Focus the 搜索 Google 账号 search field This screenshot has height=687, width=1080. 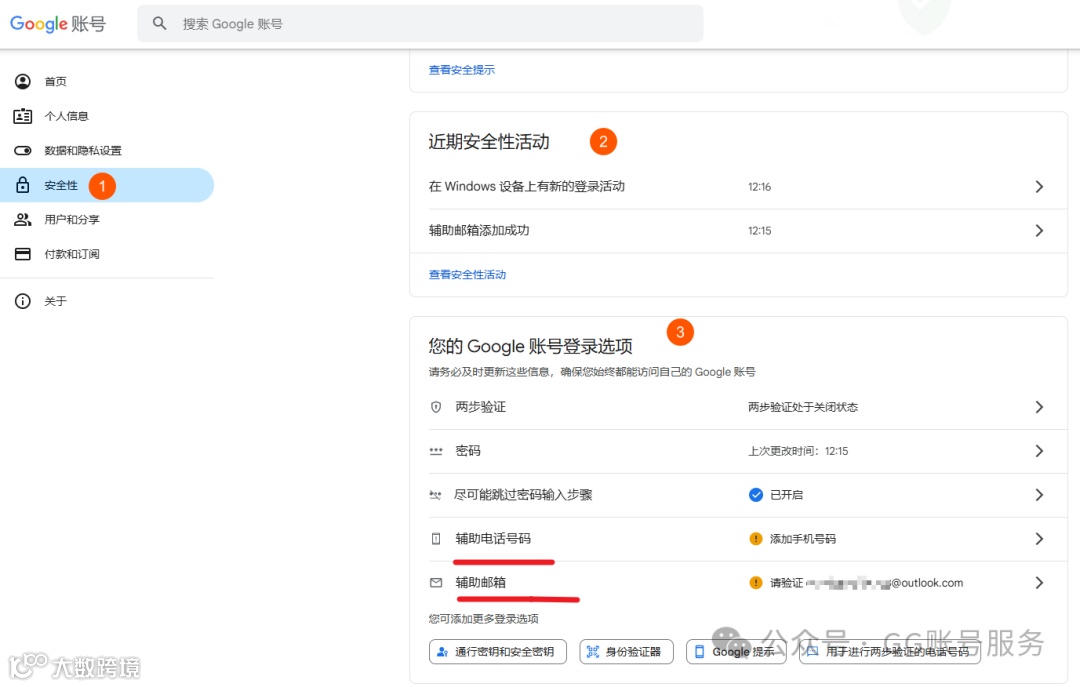click(x=420, y=23)
